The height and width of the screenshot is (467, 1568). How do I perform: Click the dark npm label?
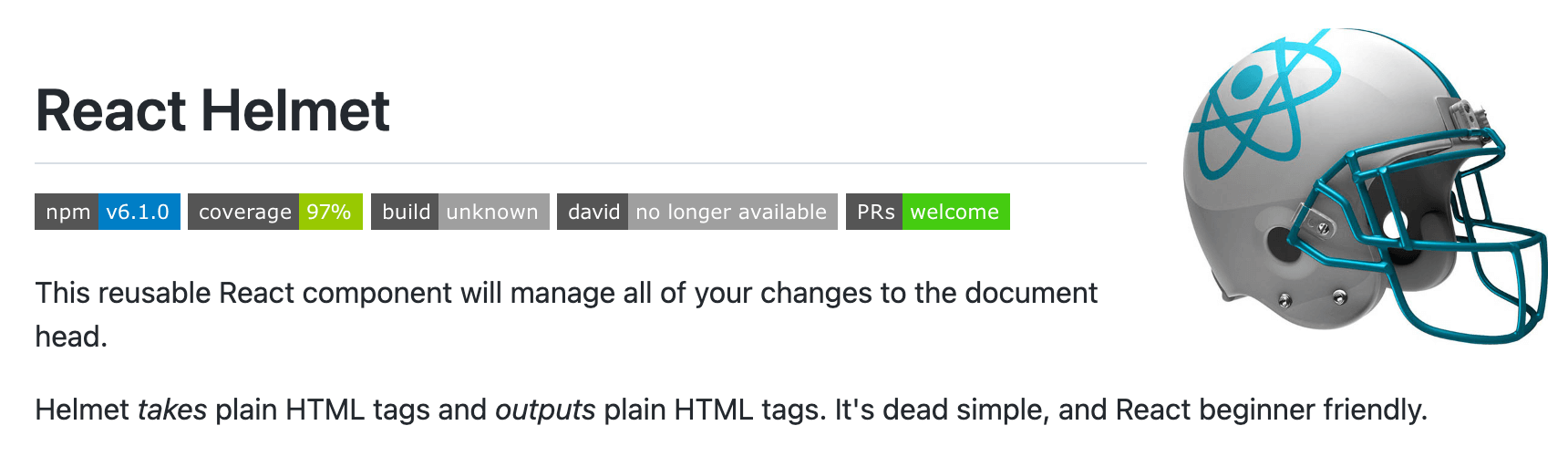coord(67,212)
